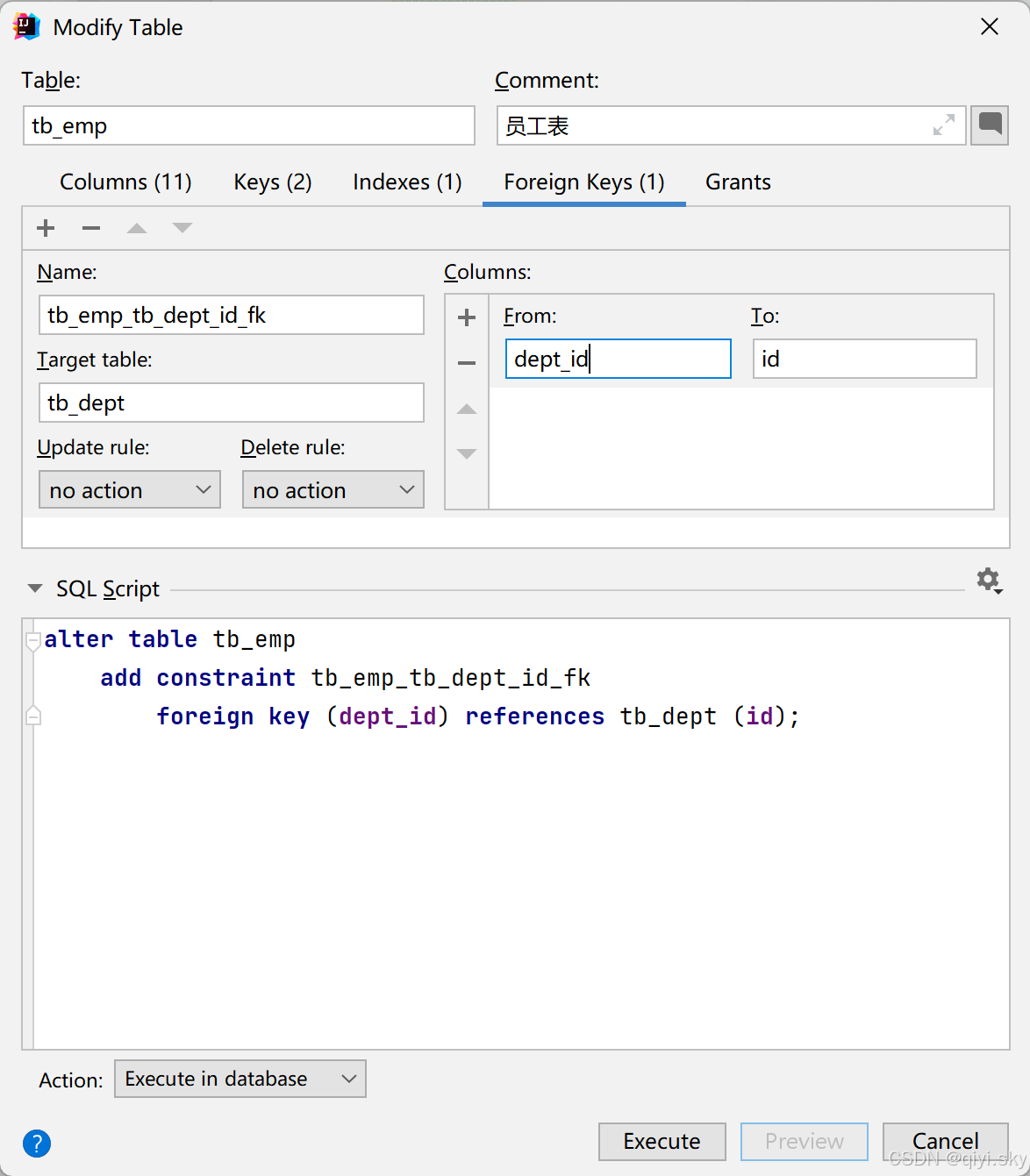Focus the Comment input field
This screenshot has height=1176, width=1030.
coord(732,125)
